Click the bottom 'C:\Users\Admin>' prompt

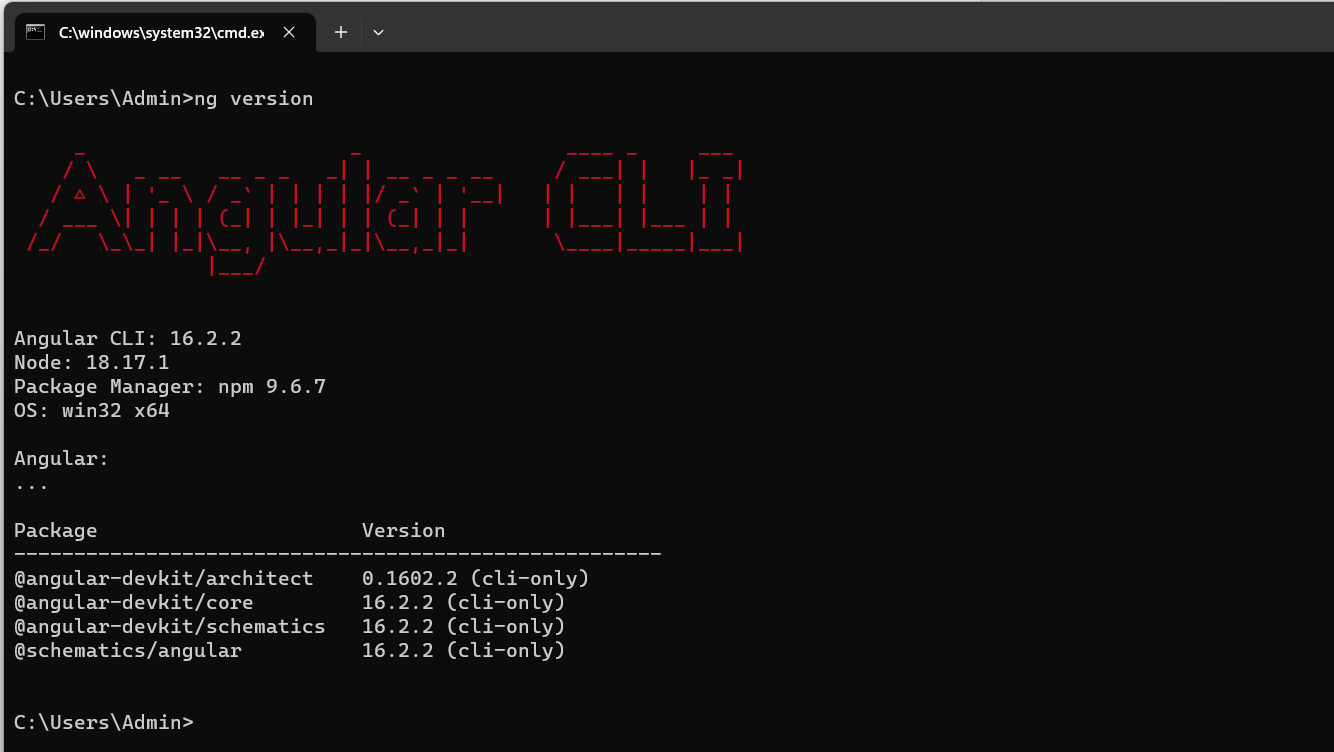(104, 723)
